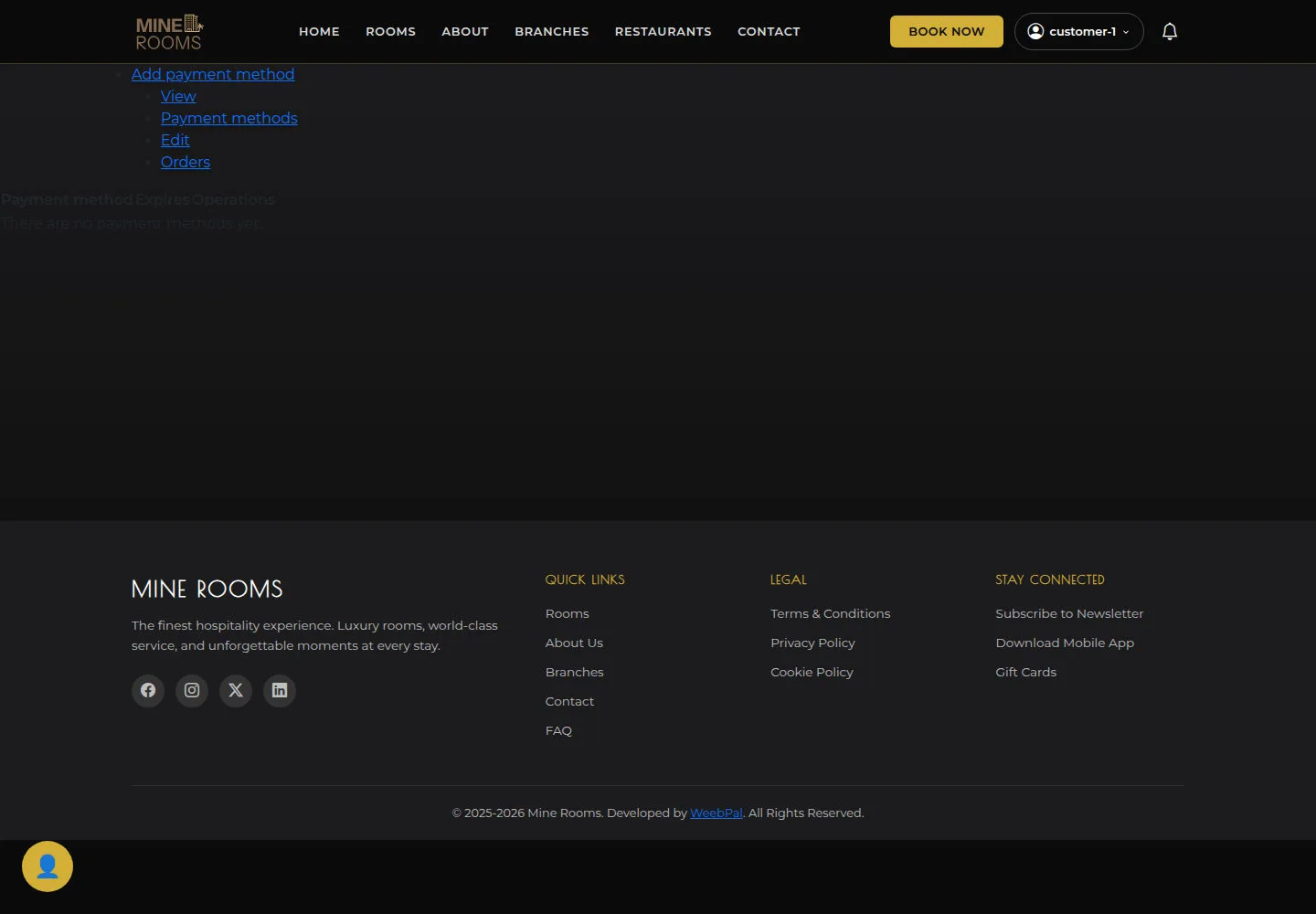This screenshot has width=1316, height=914.
Task: Open the FAQ footer link
Action: click(558, 730)
